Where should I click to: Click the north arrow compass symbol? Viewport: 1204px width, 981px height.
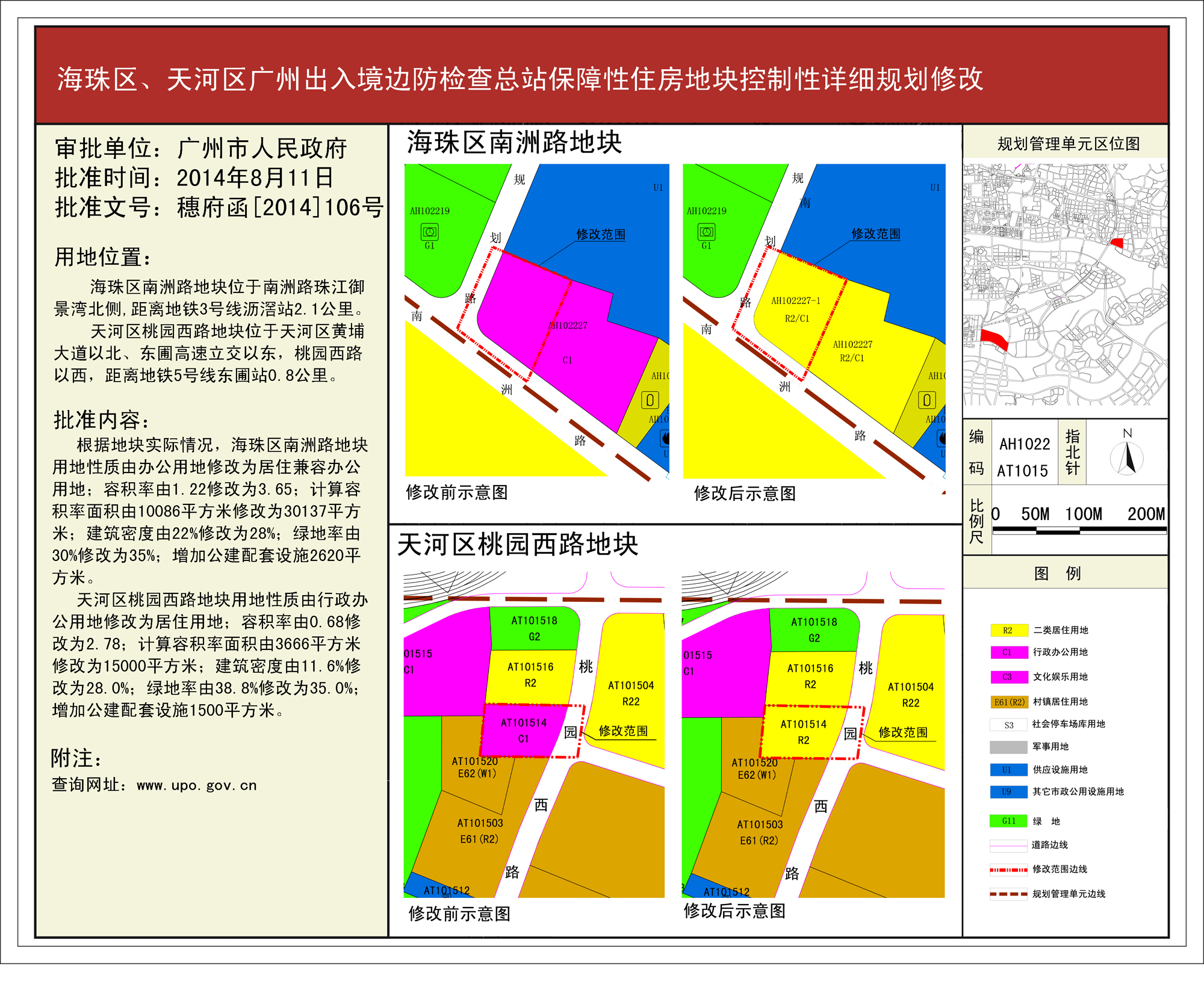coord(1126,458)
